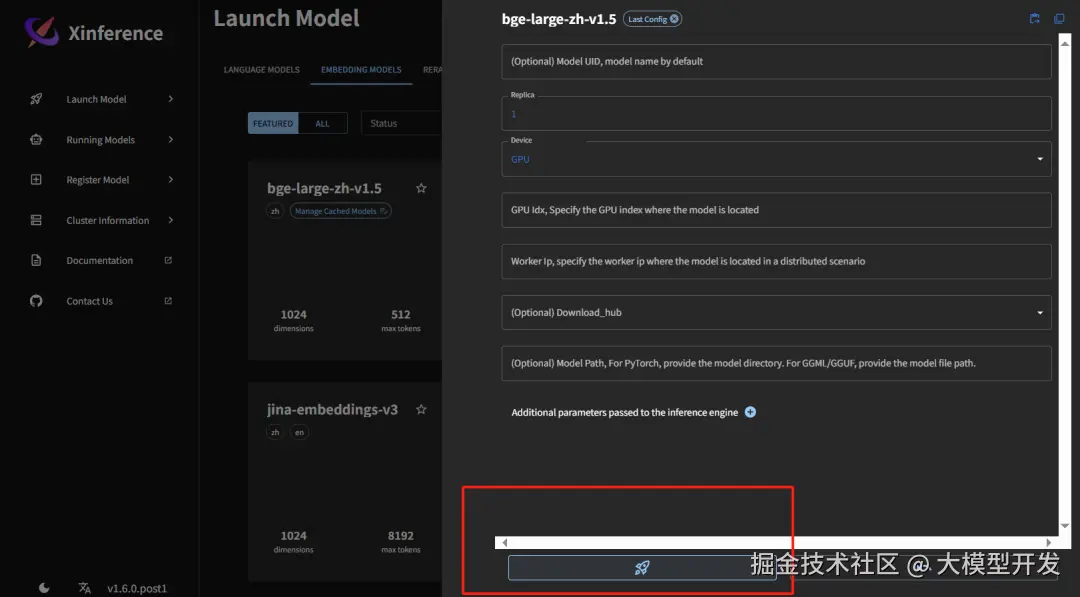
Task: Click the Worker Ip input field
Action: (776, 262)
